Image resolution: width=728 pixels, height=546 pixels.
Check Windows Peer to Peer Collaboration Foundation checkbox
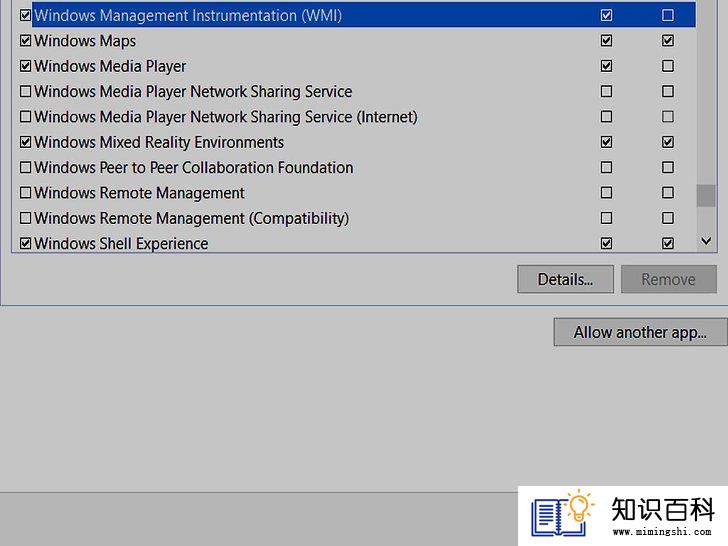coord(26,167)
